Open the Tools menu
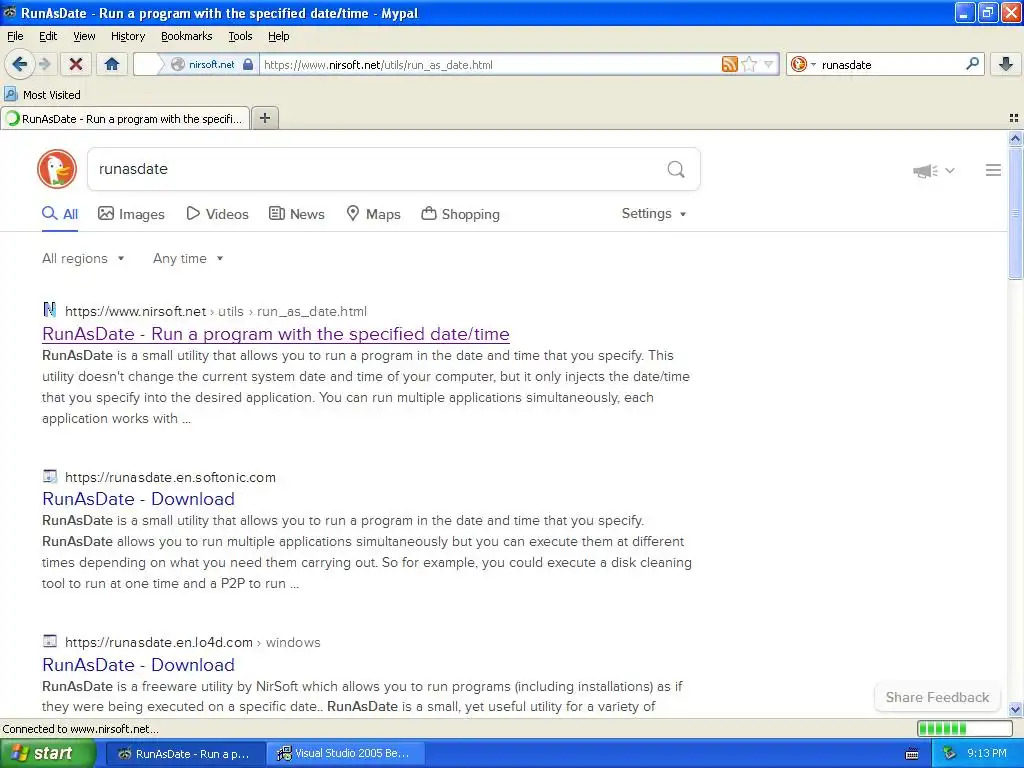This screenshot has height=768, width=1024. point(240,36)
